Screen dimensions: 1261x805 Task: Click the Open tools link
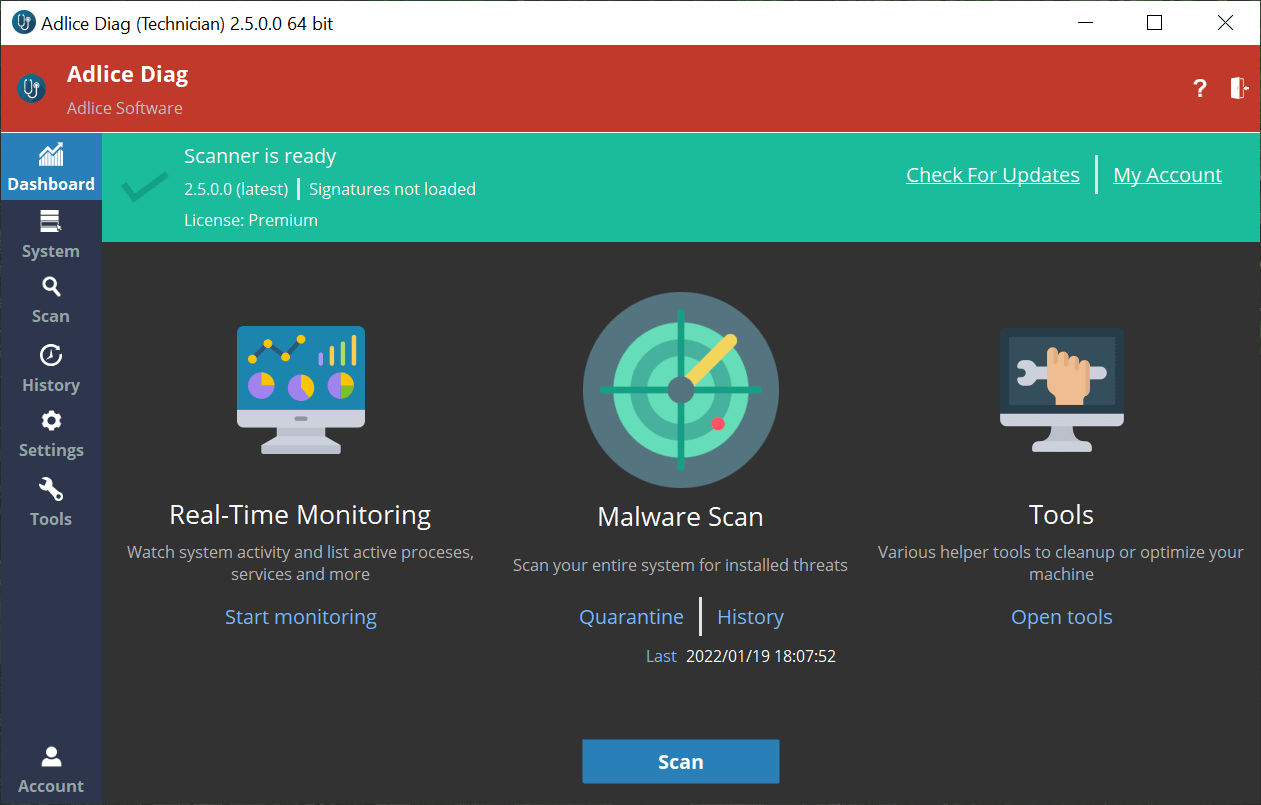[x=1061, y=617]
